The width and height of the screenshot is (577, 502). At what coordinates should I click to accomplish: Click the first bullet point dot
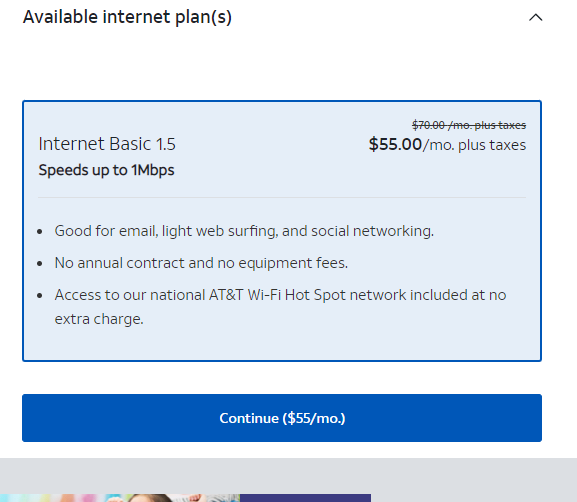(x=40, y=231)
